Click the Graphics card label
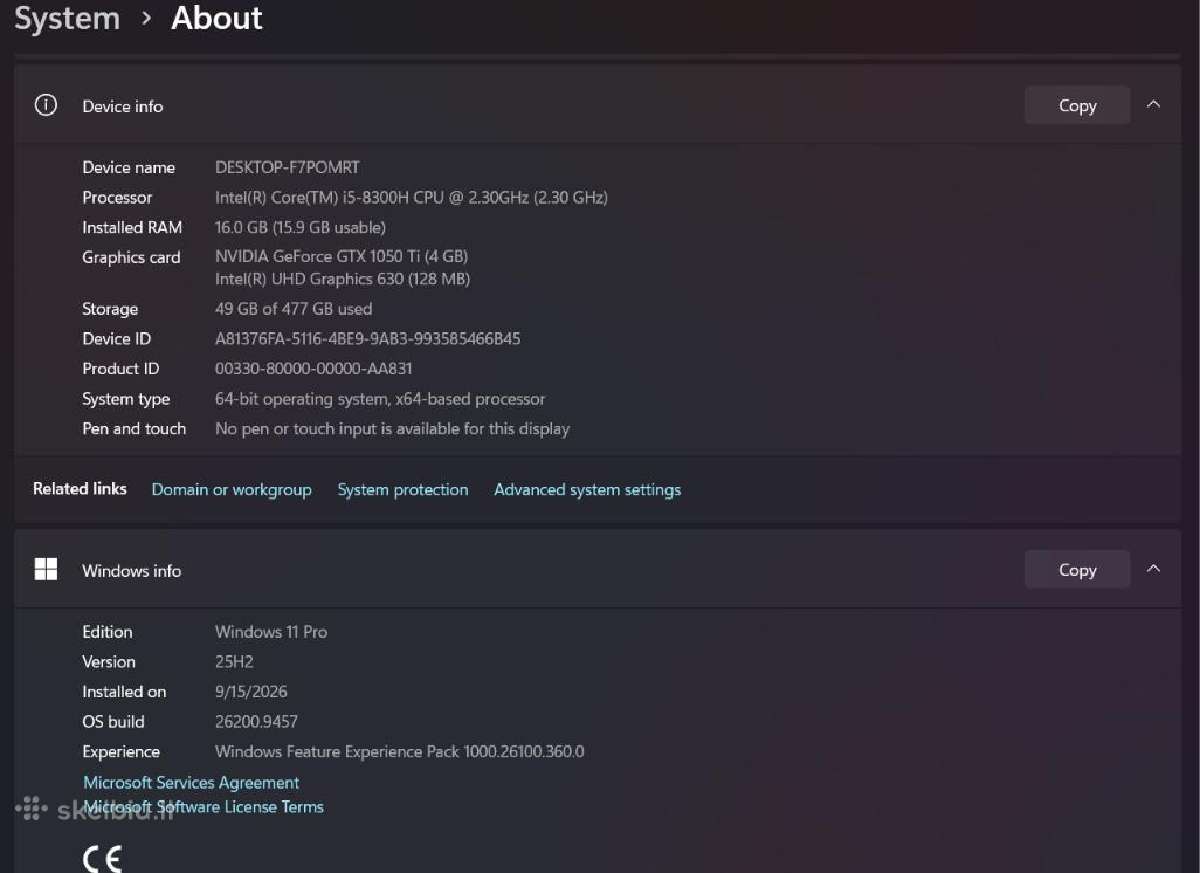Image resolution: width=1200 pixels, height=873 pixels. [x=131, y=258]
